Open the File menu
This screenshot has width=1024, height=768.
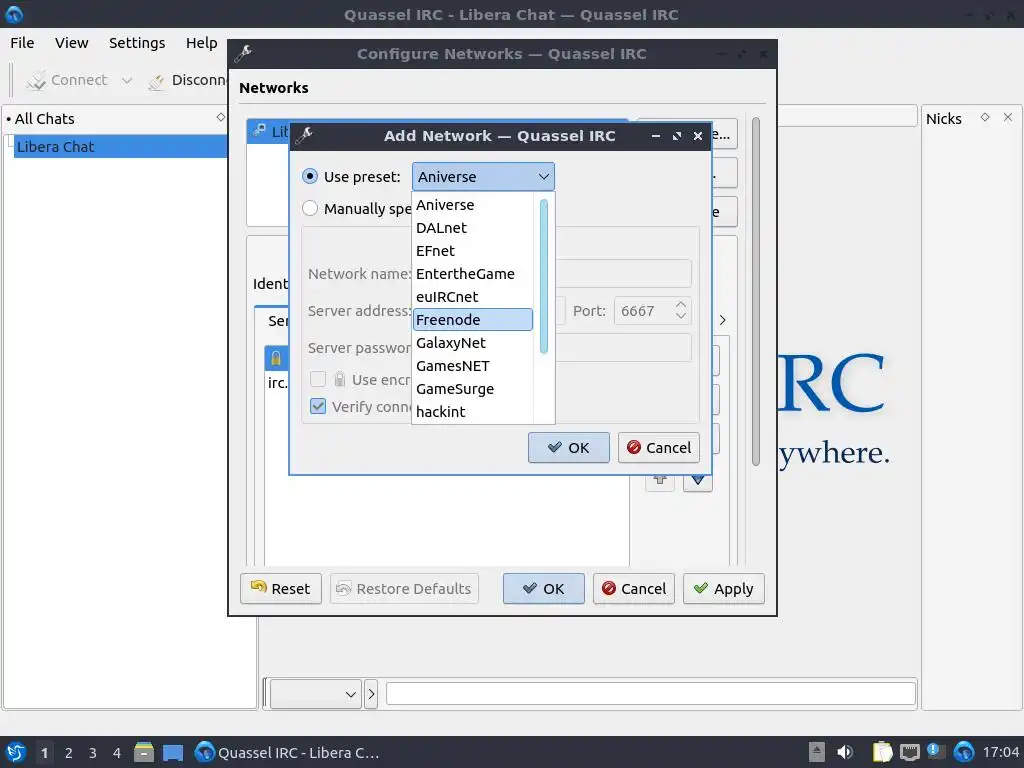[x=22, y=42]
